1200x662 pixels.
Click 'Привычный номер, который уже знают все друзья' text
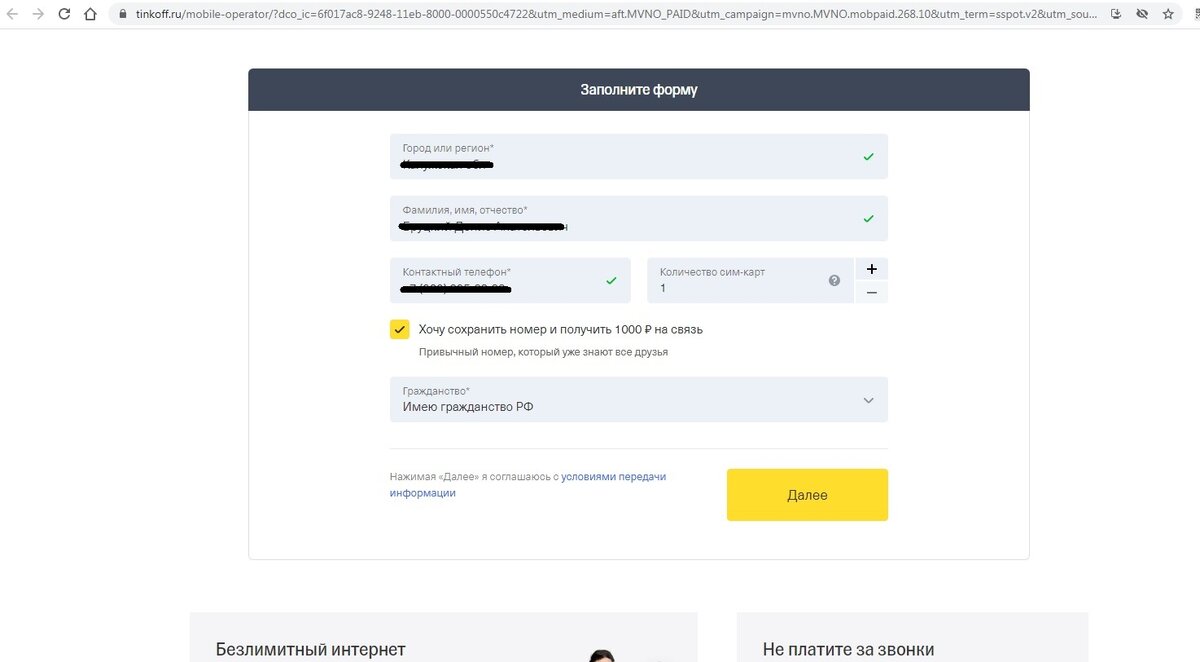(543, 352)
